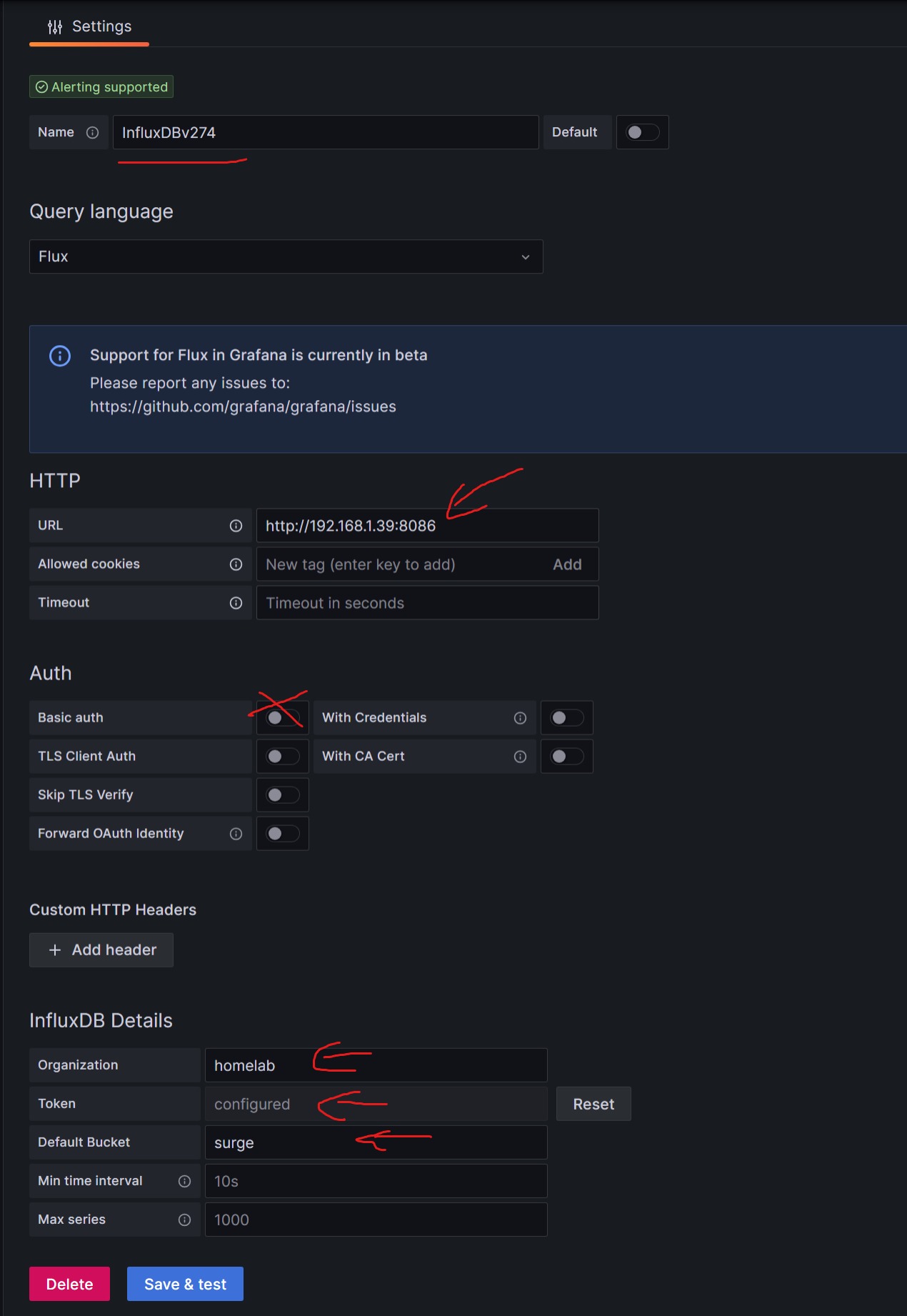Click the HTTP section heading

55,480
